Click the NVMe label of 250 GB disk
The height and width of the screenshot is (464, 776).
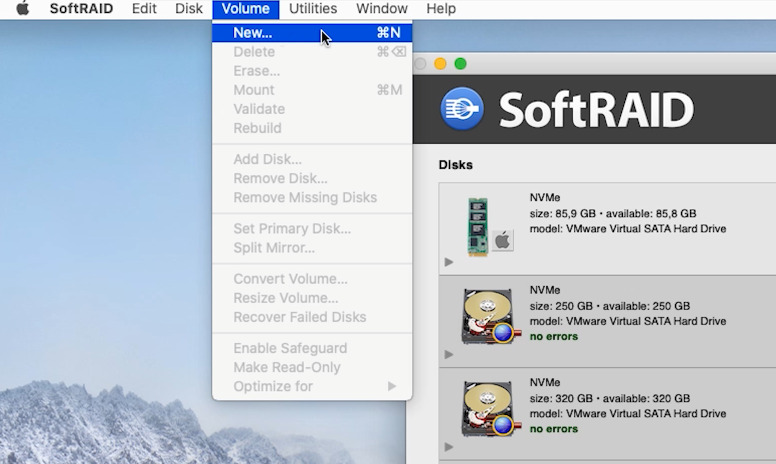pos(545,290)
